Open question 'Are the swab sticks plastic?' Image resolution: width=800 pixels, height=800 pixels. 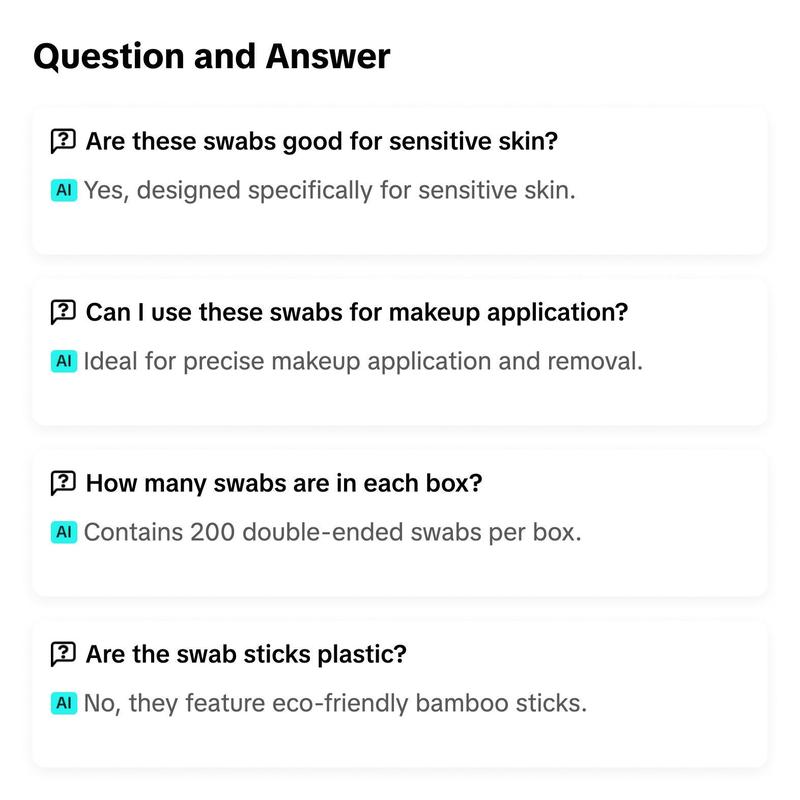coord(246,654)
